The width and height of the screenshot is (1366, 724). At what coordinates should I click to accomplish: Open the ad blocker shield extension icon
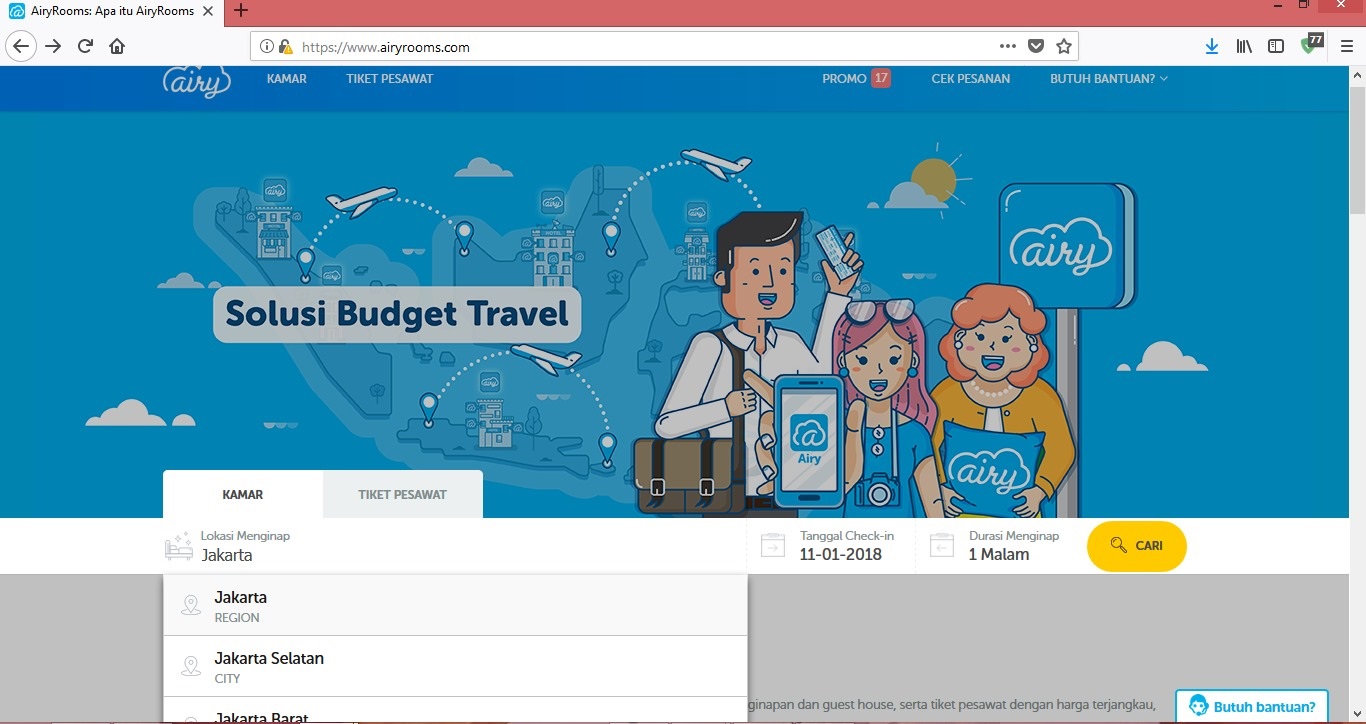[x=1309, y=46]
